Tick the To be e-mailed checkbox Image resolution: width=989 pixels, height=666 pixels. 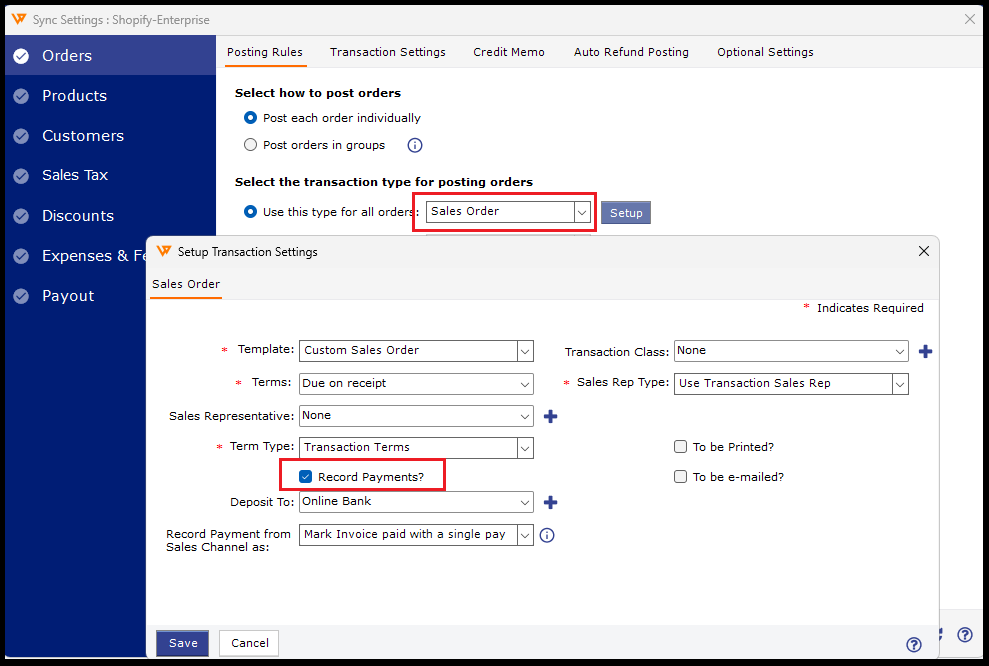681,477
